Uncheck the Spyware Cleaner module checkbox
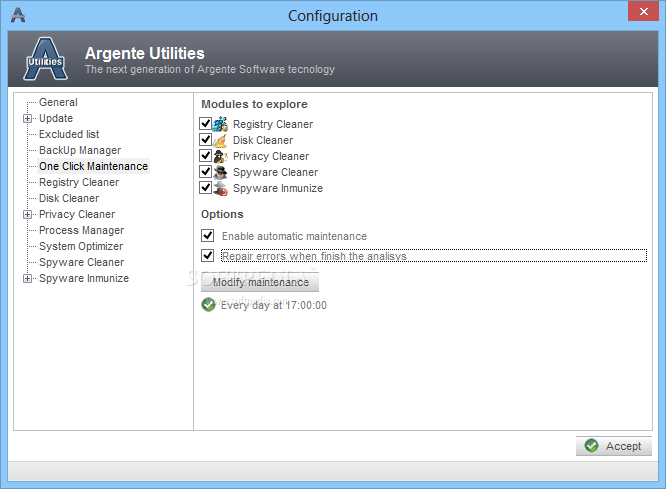 click(206, 171)
